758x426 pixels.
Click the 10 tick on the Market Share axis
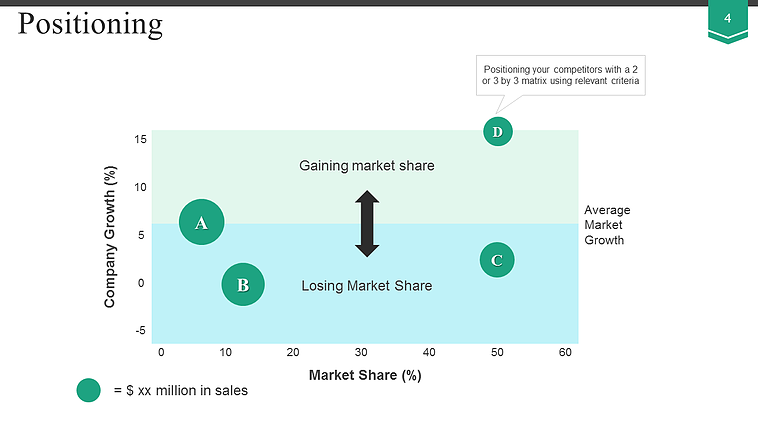click(225, 352)
